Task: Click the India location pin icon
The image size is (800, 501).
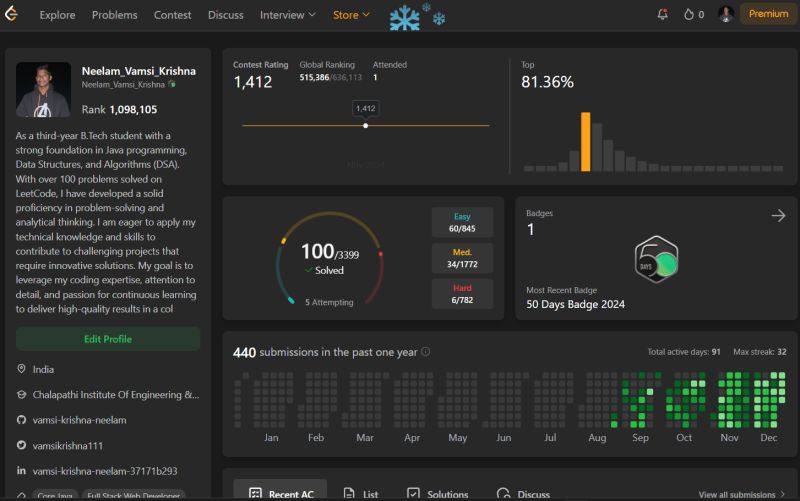Action: pos(21,369)
